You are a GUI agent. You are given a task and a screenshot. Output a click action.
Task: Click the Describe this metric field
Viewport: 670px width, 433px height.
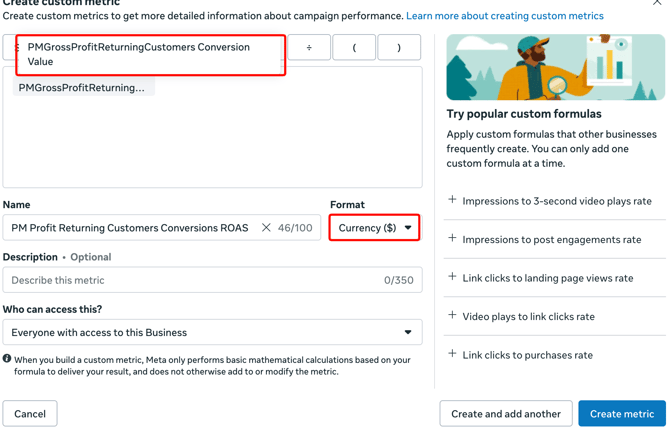[x=212, y=280]
